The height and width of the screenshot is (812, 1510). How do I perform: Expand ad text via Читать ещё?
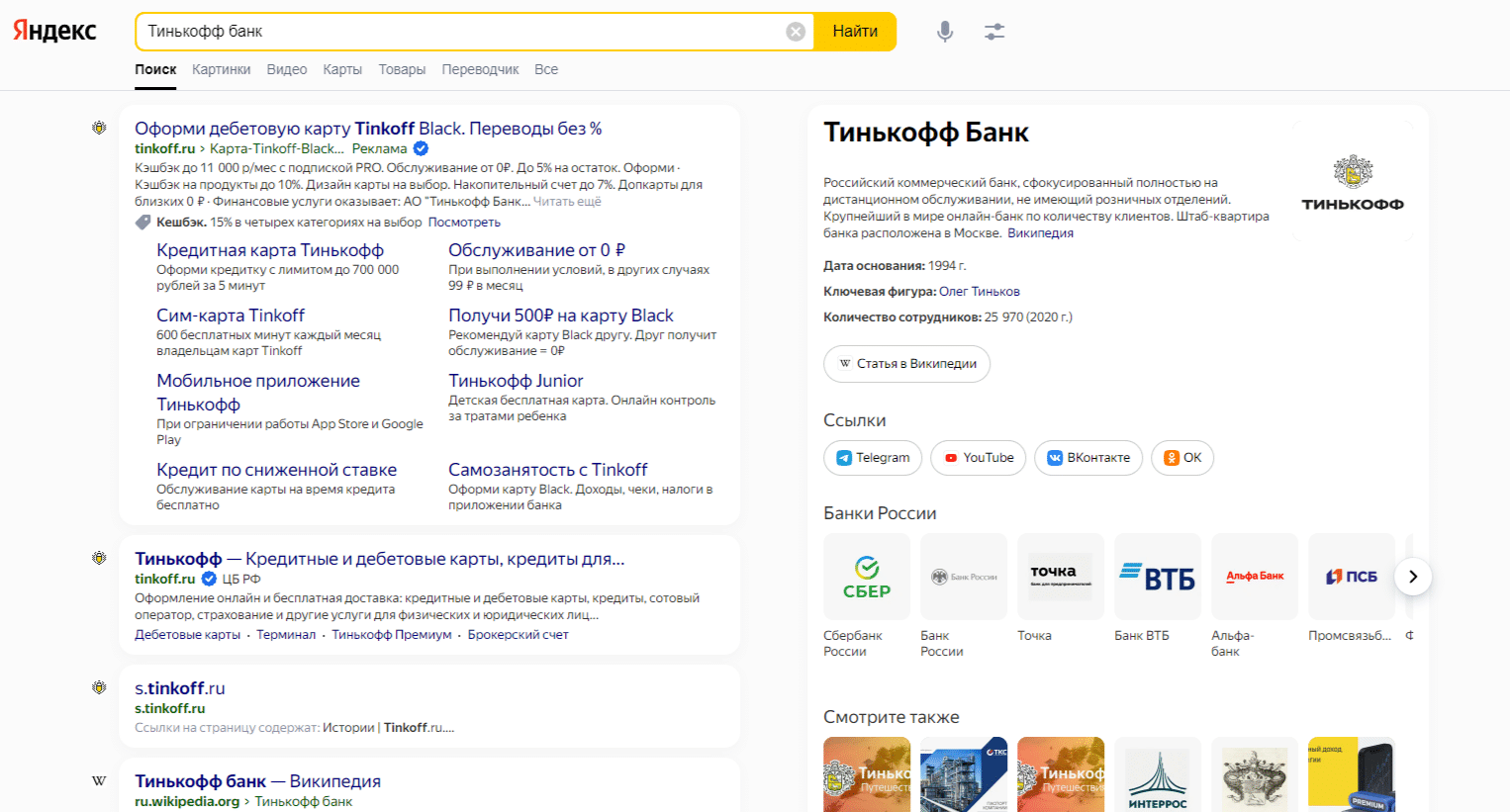pos(567,201)
